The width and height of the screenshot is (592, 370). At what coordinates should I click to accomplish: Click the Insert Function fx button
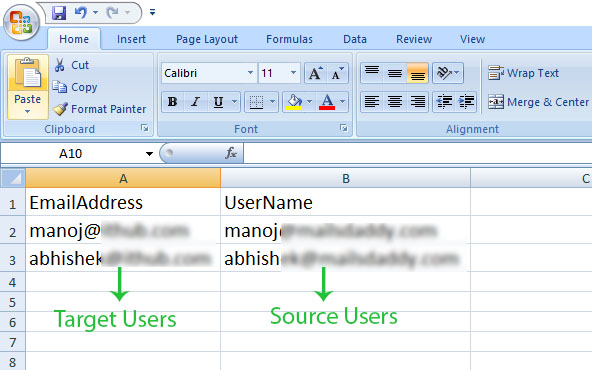click(231, 153)
